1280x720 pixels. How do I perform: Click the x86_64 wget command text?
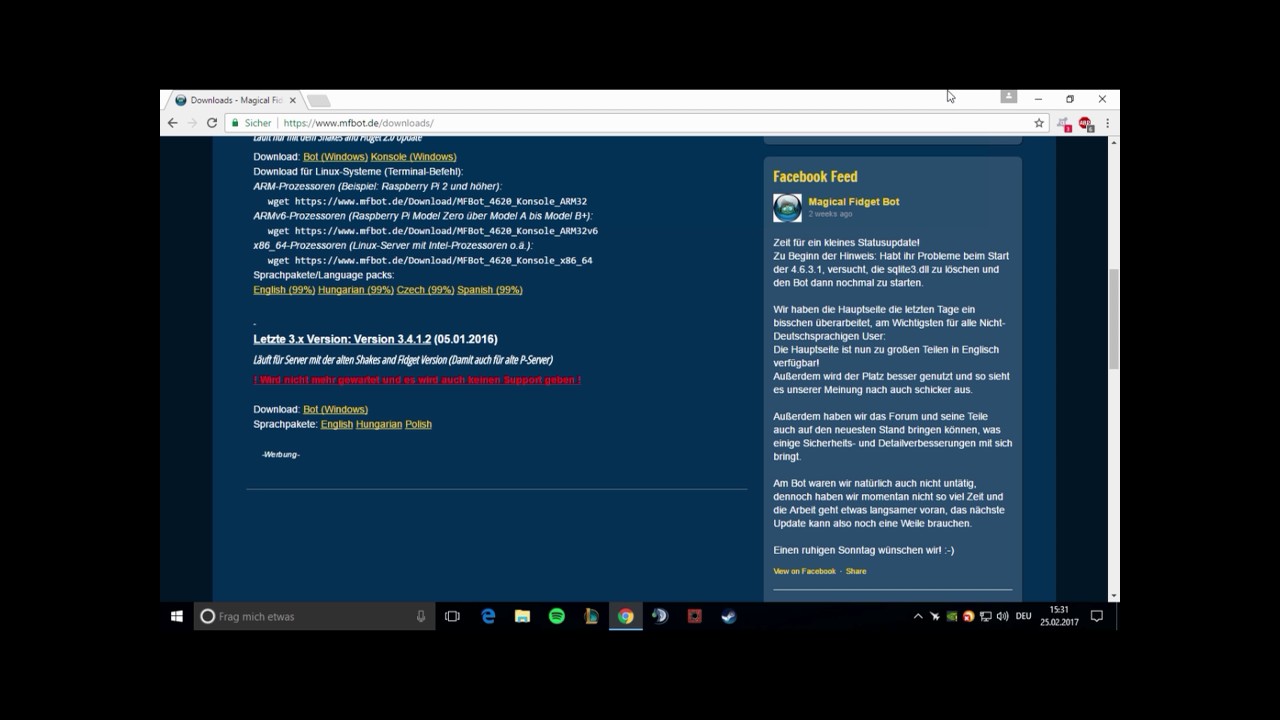pyautogui.click(x=430, y=260)
